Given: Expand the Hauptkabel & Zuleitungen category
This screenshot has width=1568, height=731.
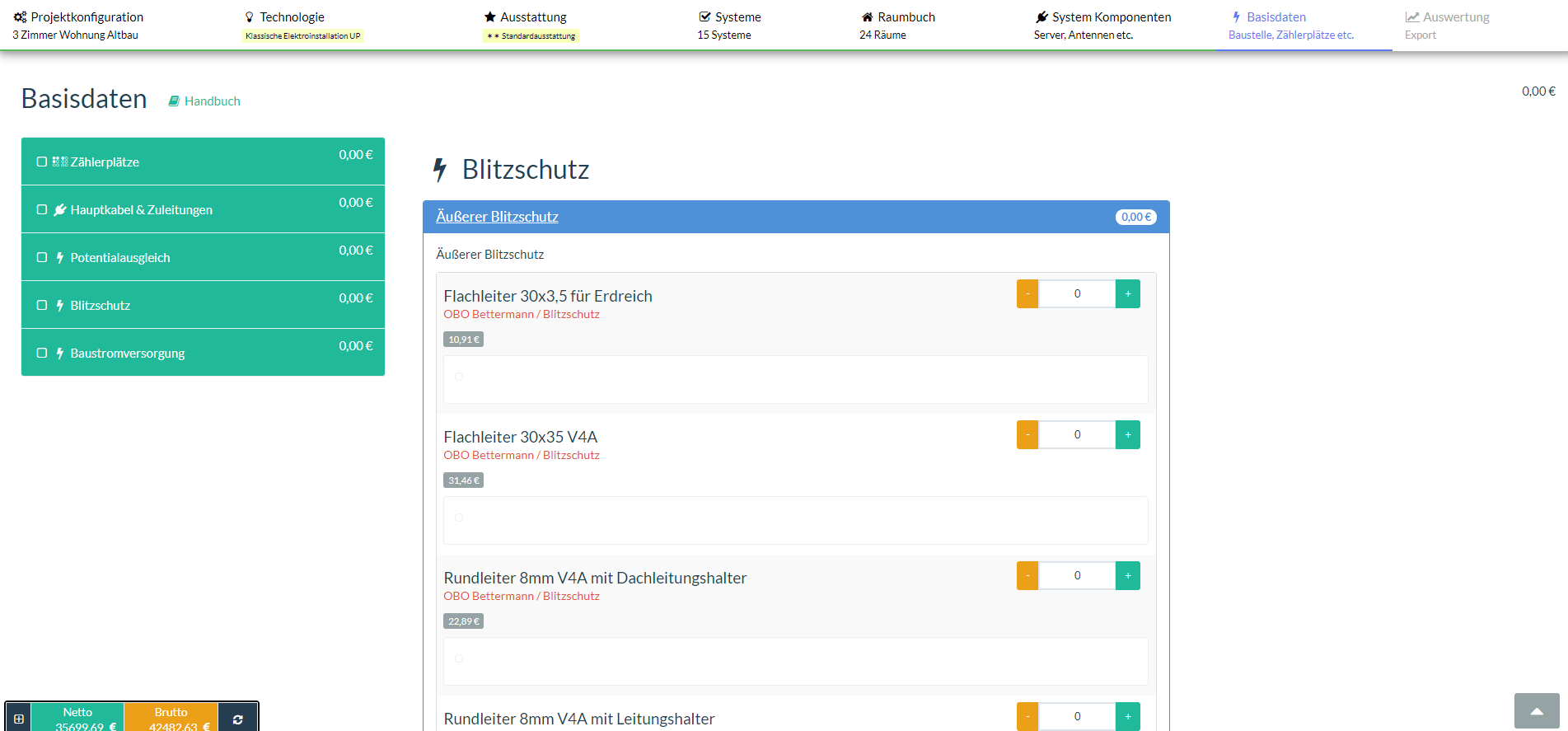Looking at the screenshot, I should (141, 210).
